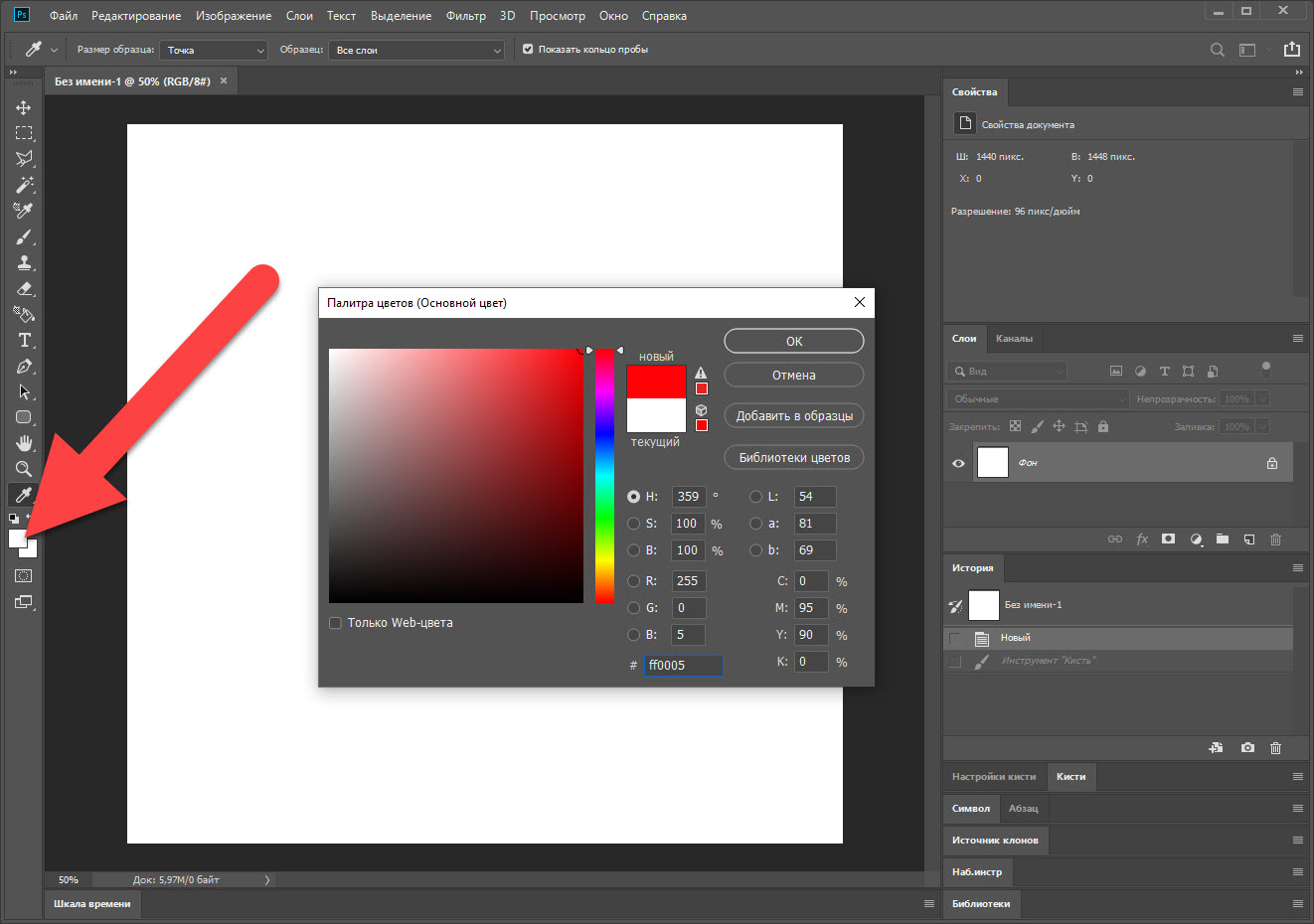Reset default foreground and background colors

13,519
